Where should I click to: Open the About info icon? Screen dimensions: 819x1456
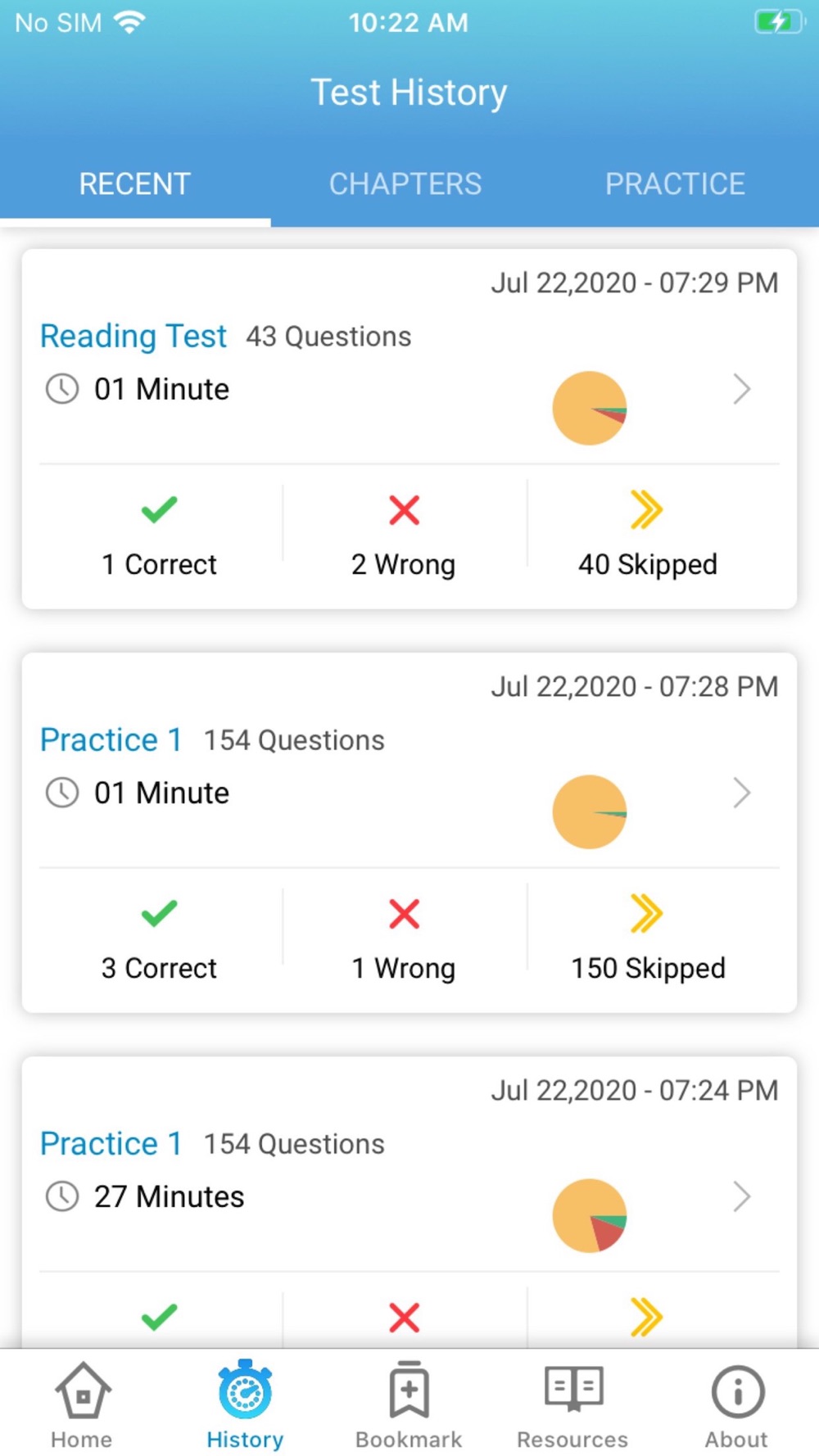pyautogui.click(x=737, y=1391)
